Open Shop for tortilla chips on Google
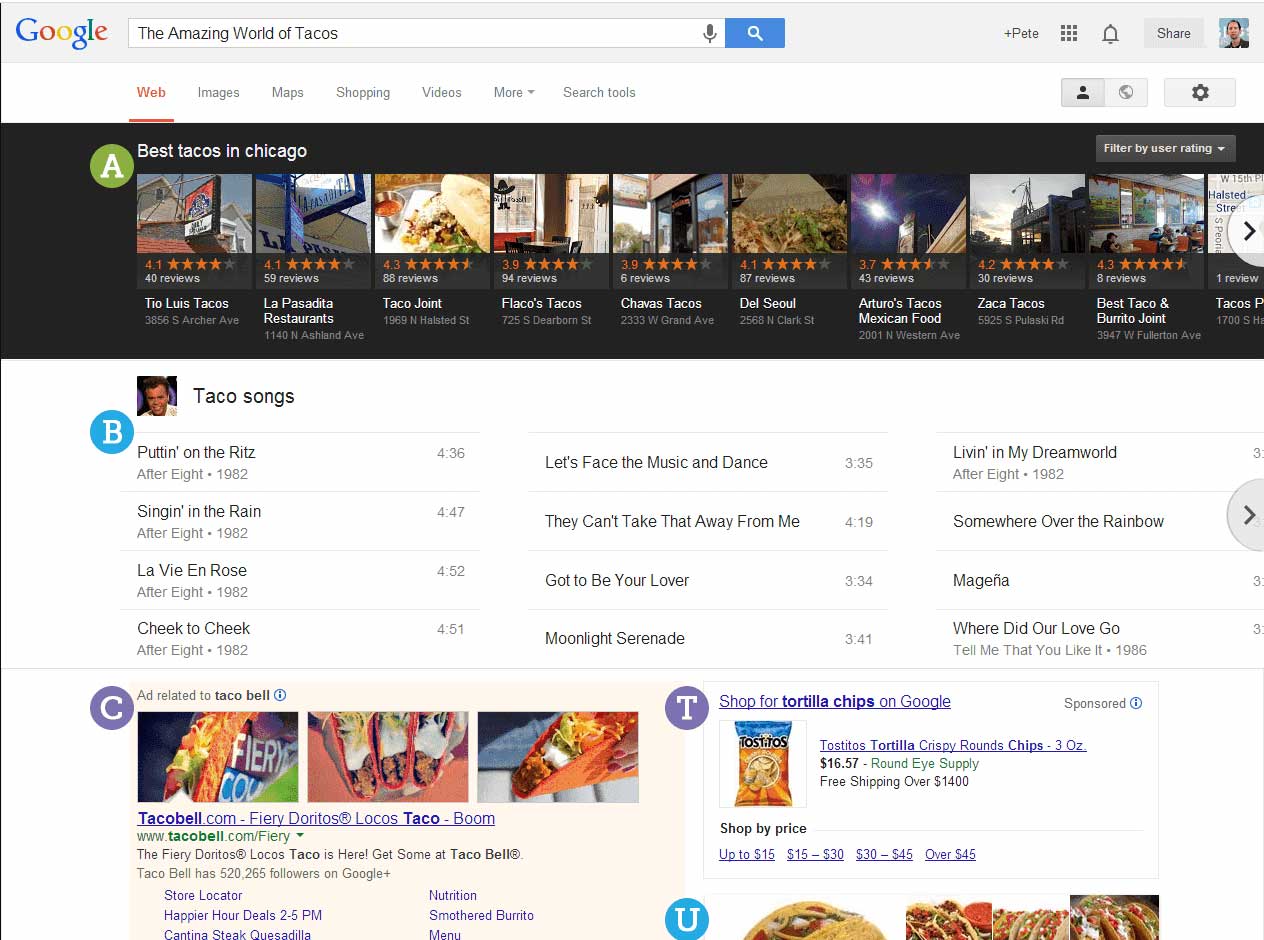The image size is (1264, 940). click(835, 701)
